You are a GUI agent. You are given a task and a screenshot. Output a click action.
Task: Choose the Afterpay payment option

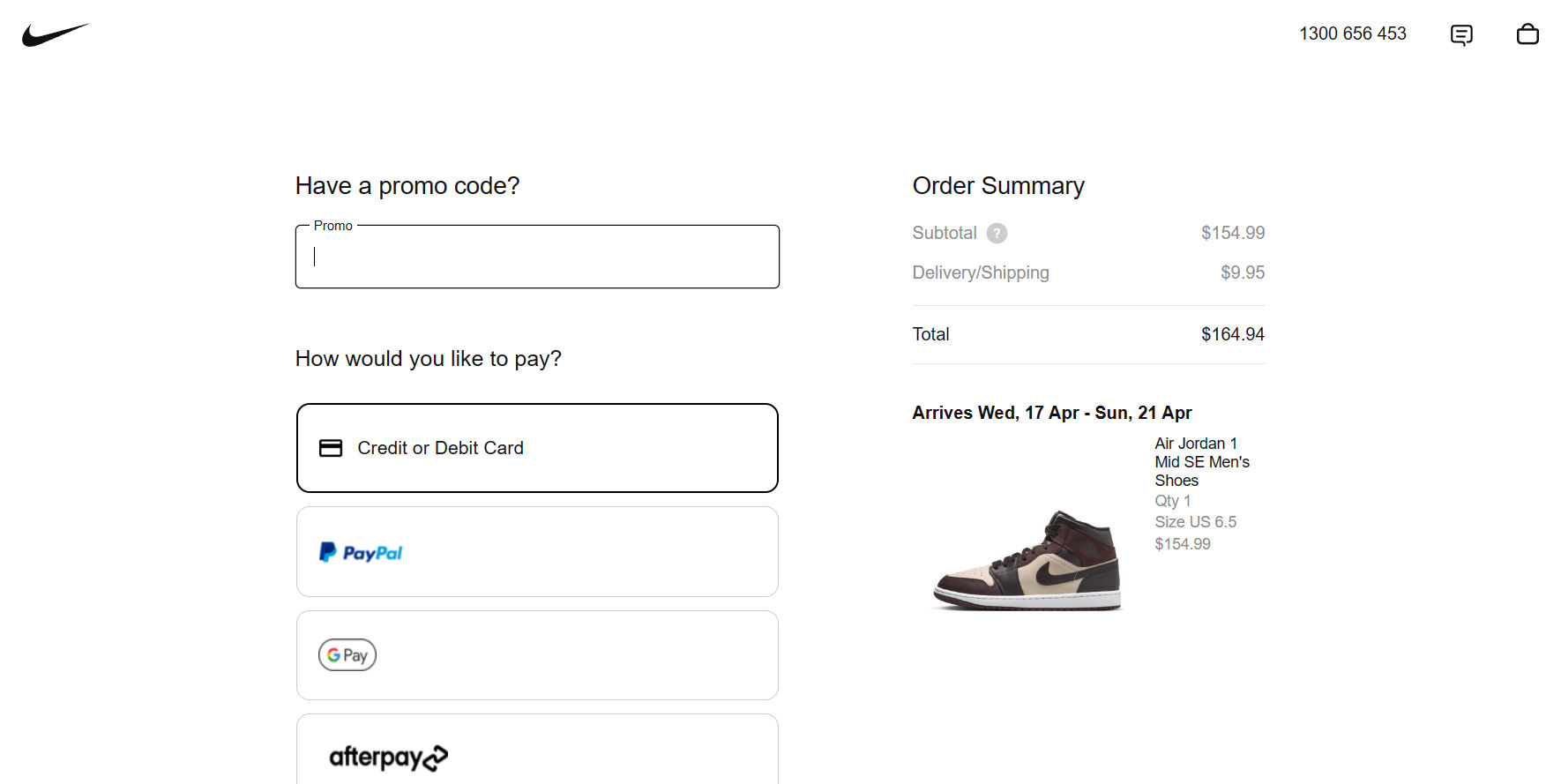tap(537, 754)
